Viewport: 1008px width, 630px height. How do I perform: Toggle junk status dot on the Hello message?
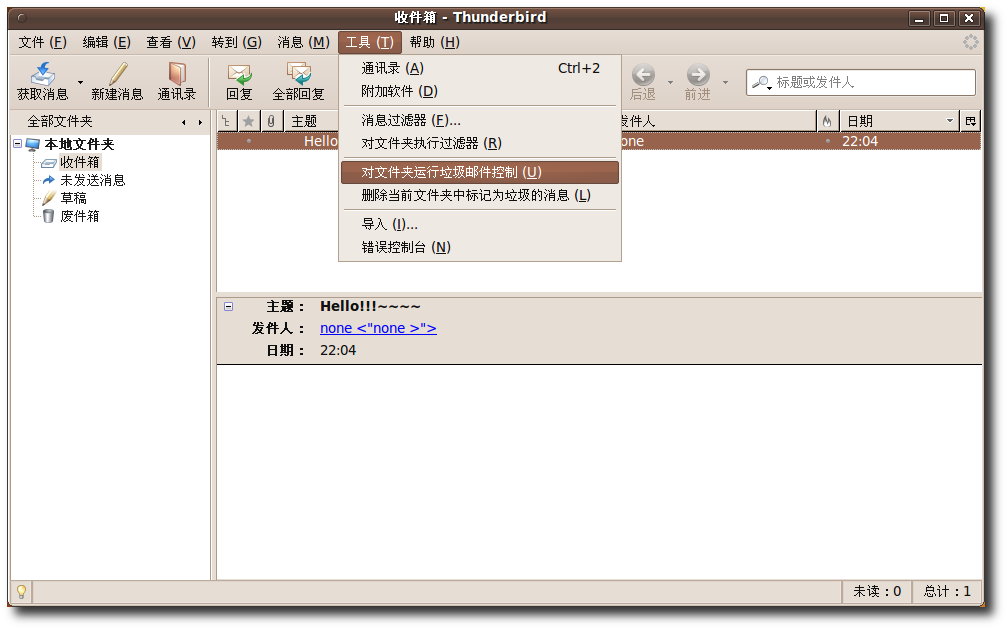[827, 141]
